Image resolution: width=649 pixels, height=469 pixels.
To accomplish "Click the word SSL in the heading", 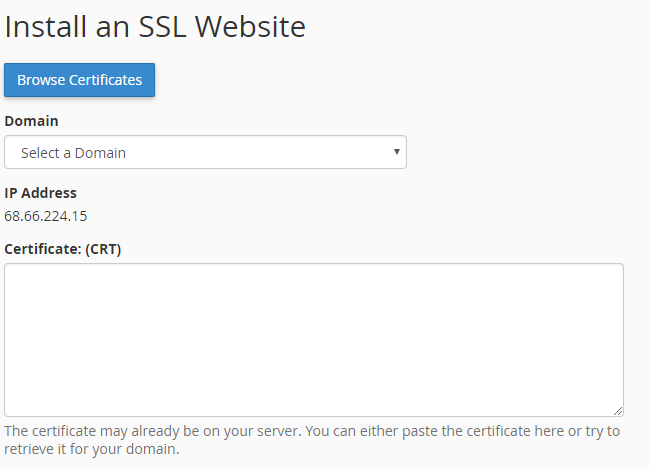I will pyautogui.click(x=162, y=27).
